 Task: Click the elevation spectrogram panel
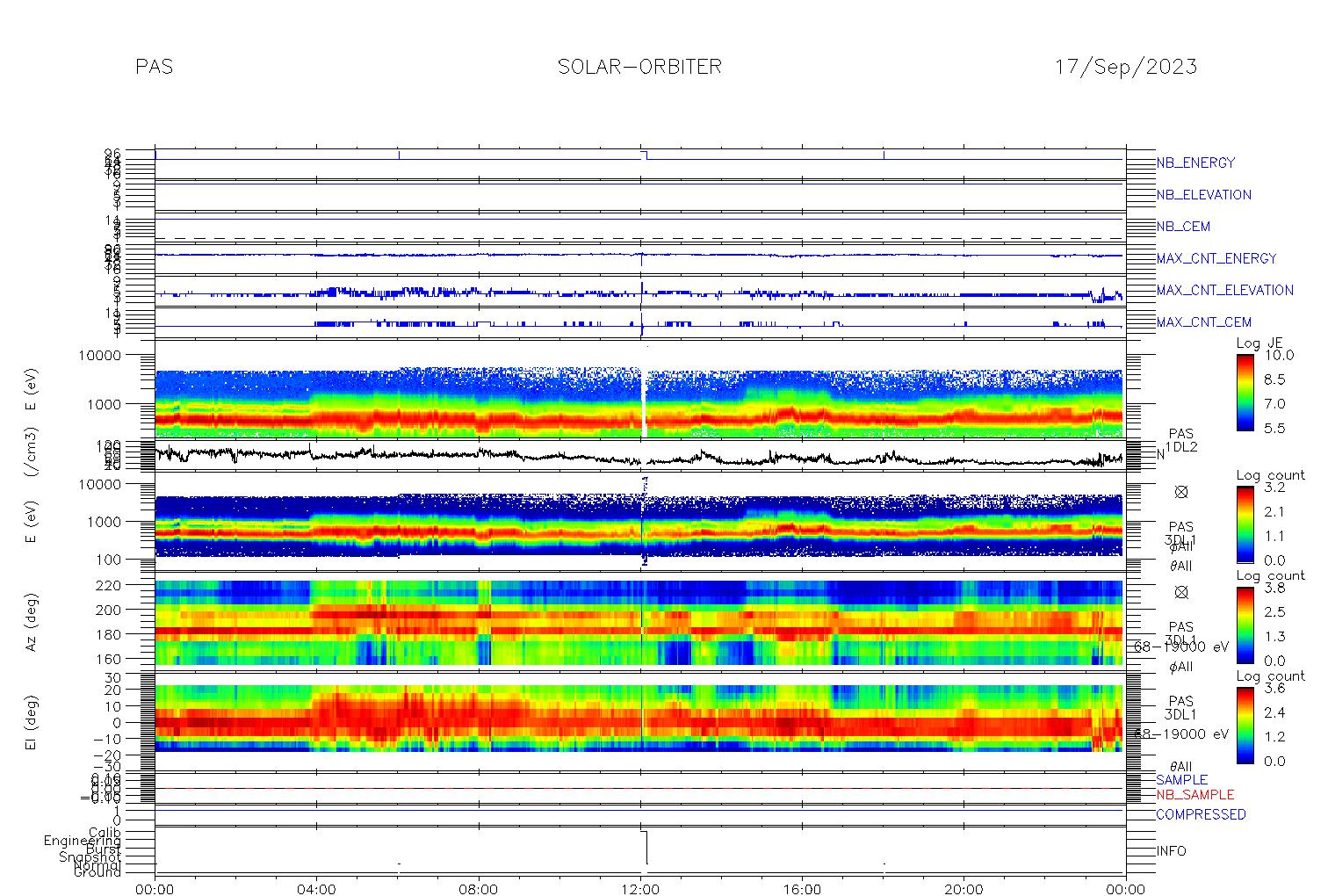pos(640,719)
